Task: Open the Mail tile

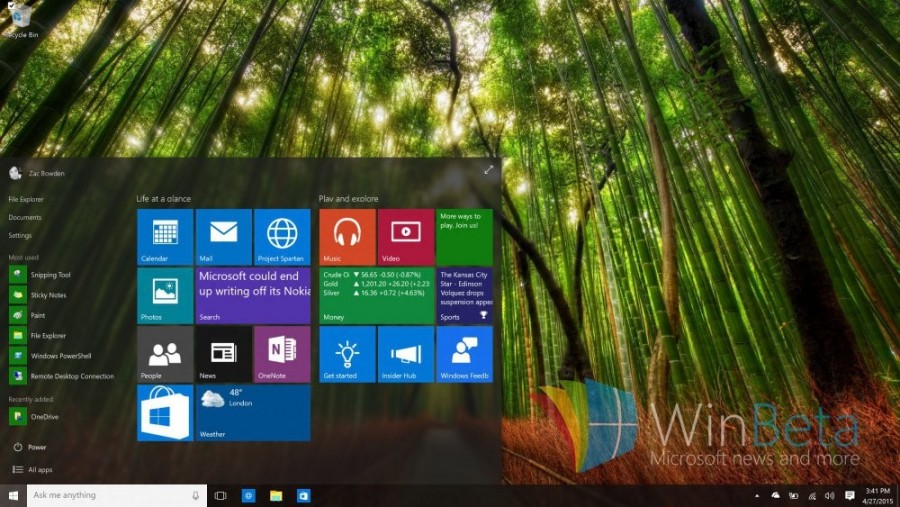Action: (x=223, y=236)
